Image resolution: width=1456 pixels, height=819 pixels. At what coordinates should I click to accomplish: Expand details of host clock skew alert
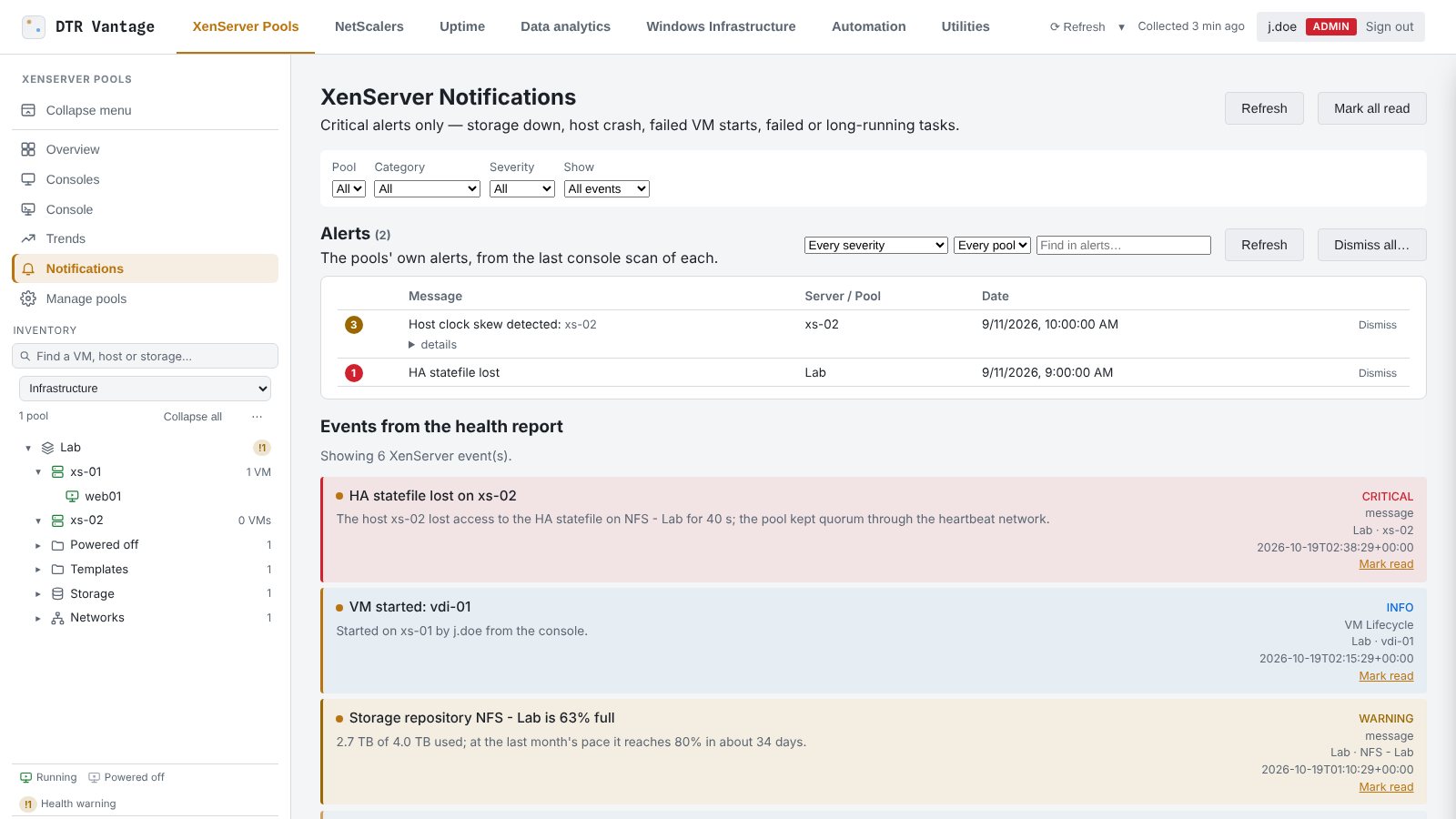[433, 345]
